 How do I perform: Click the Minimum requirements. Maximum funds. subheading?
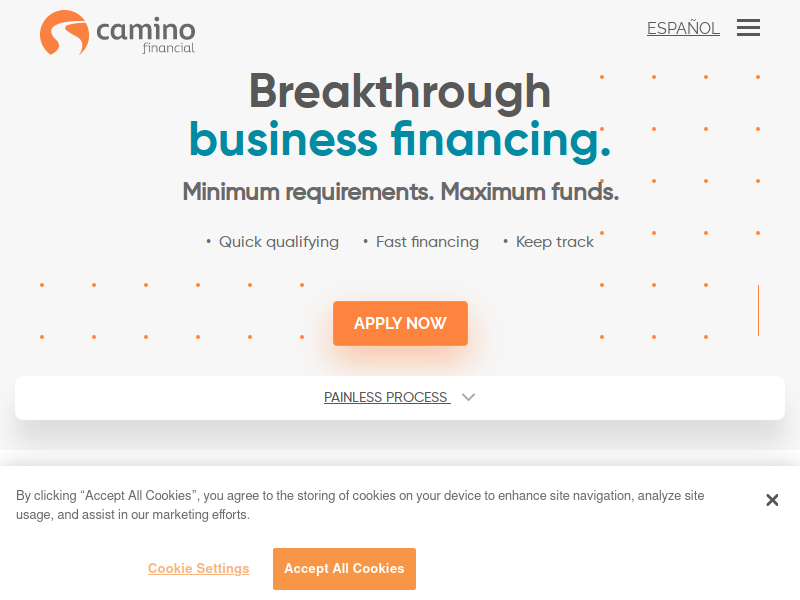point(401,192)
